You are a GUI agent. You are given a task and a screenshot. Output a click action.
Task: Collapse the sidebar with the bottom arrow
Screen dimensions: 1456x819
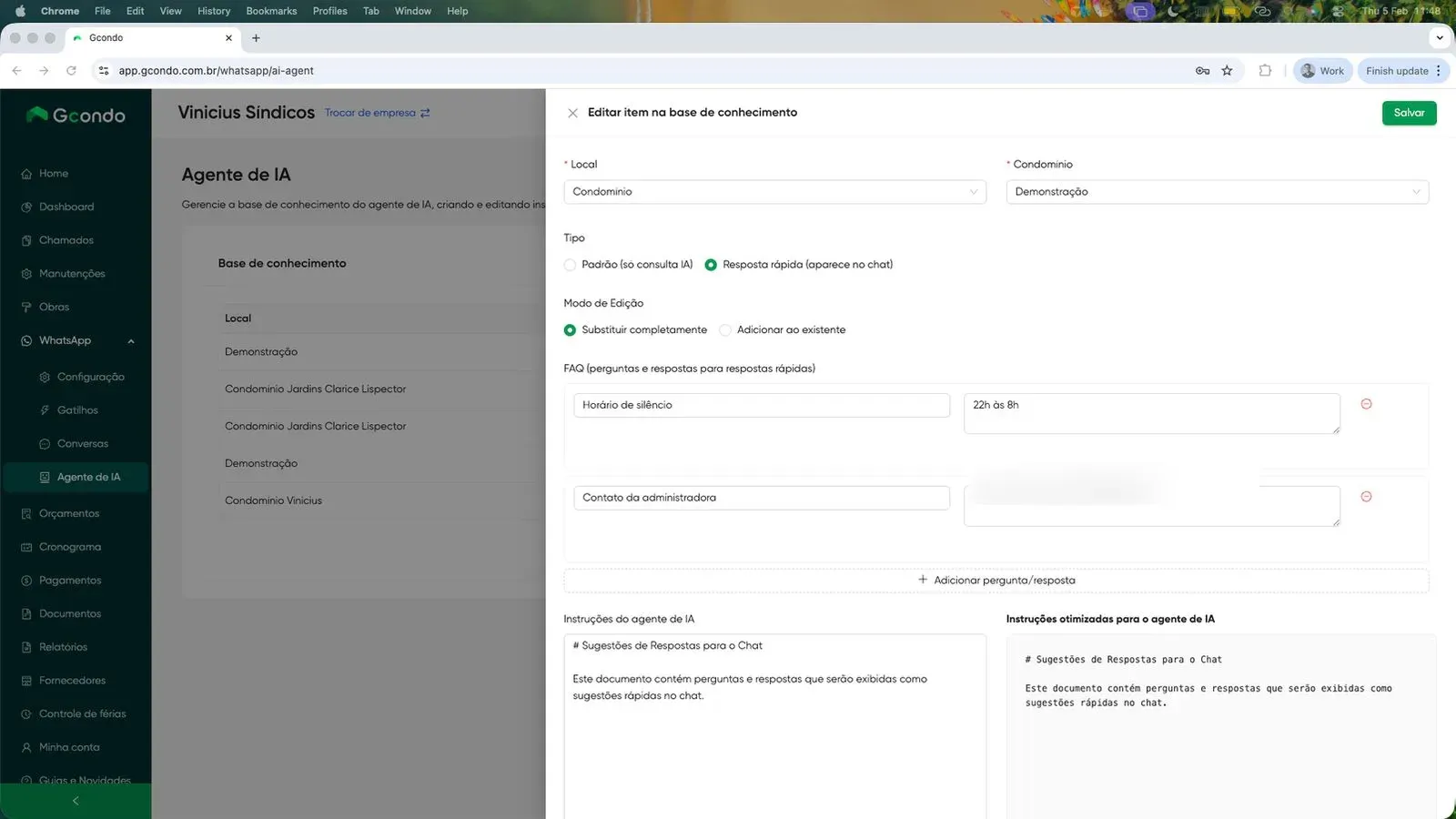pos(76,801)
